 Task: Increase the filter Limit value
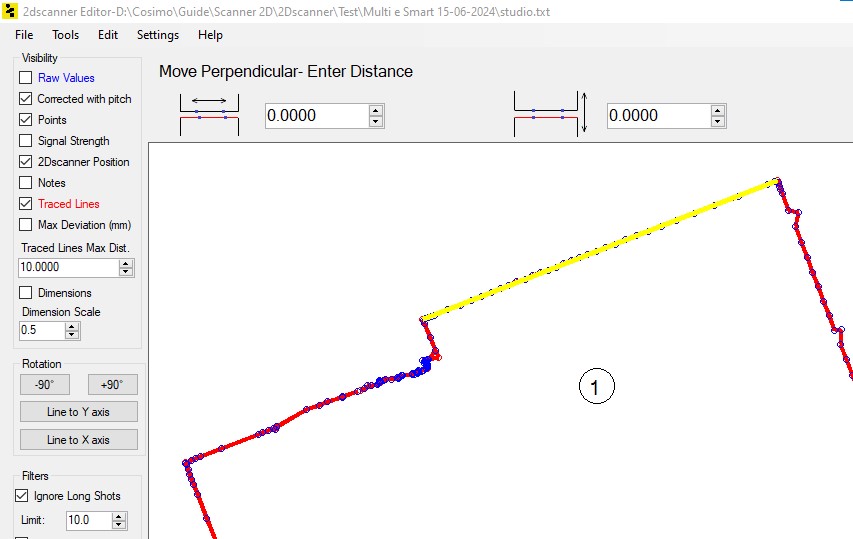point(119,516)
